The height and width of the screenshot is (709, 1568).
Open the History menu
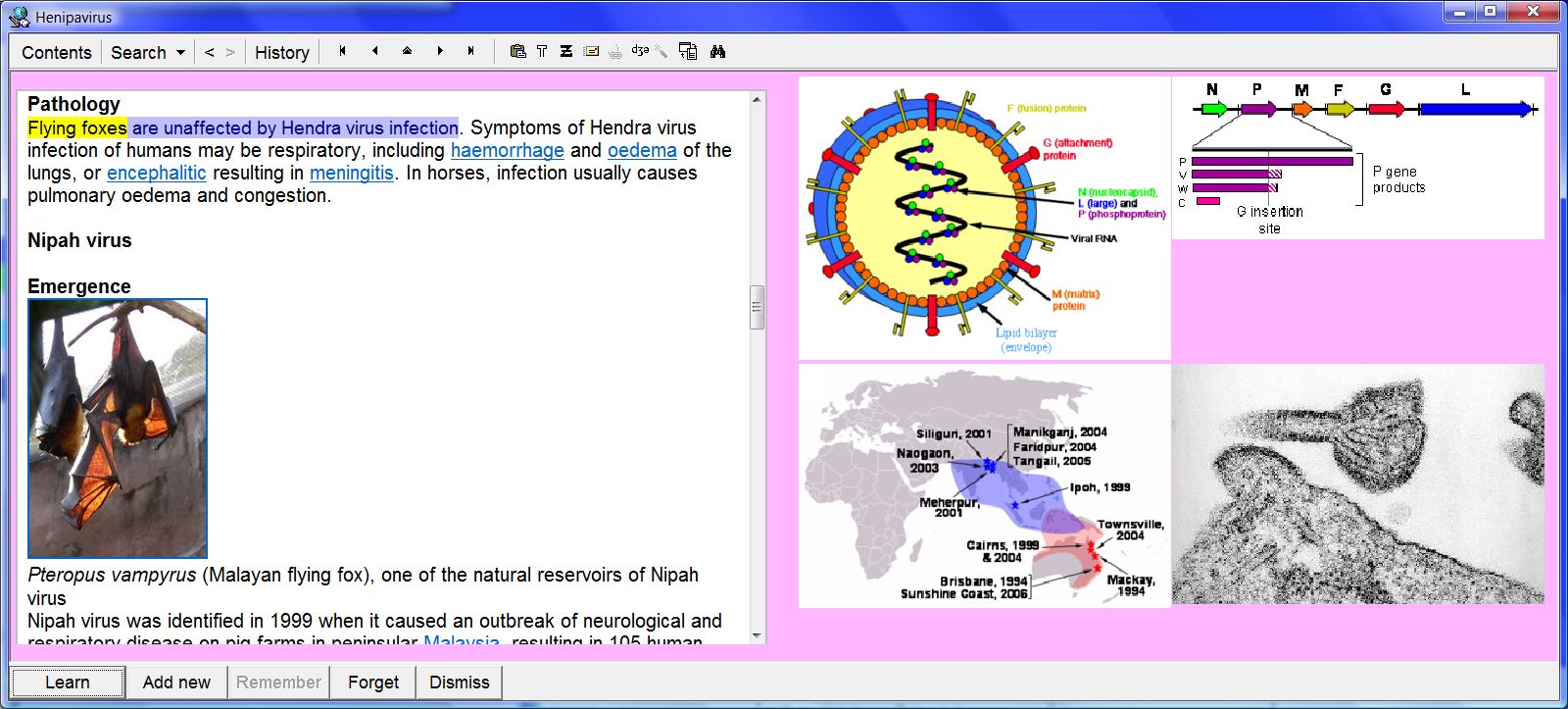(x=281, y=53)
